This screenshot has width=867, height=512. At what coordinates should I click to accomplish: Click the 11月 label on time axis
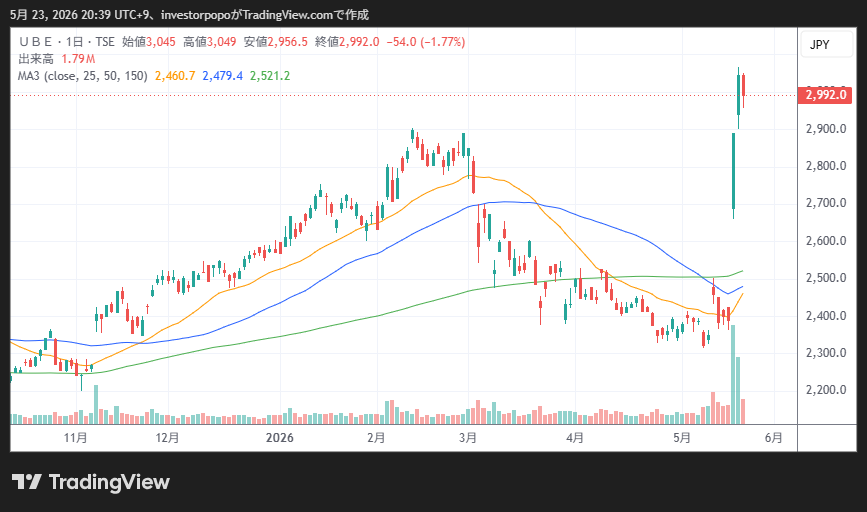point(76,438)
